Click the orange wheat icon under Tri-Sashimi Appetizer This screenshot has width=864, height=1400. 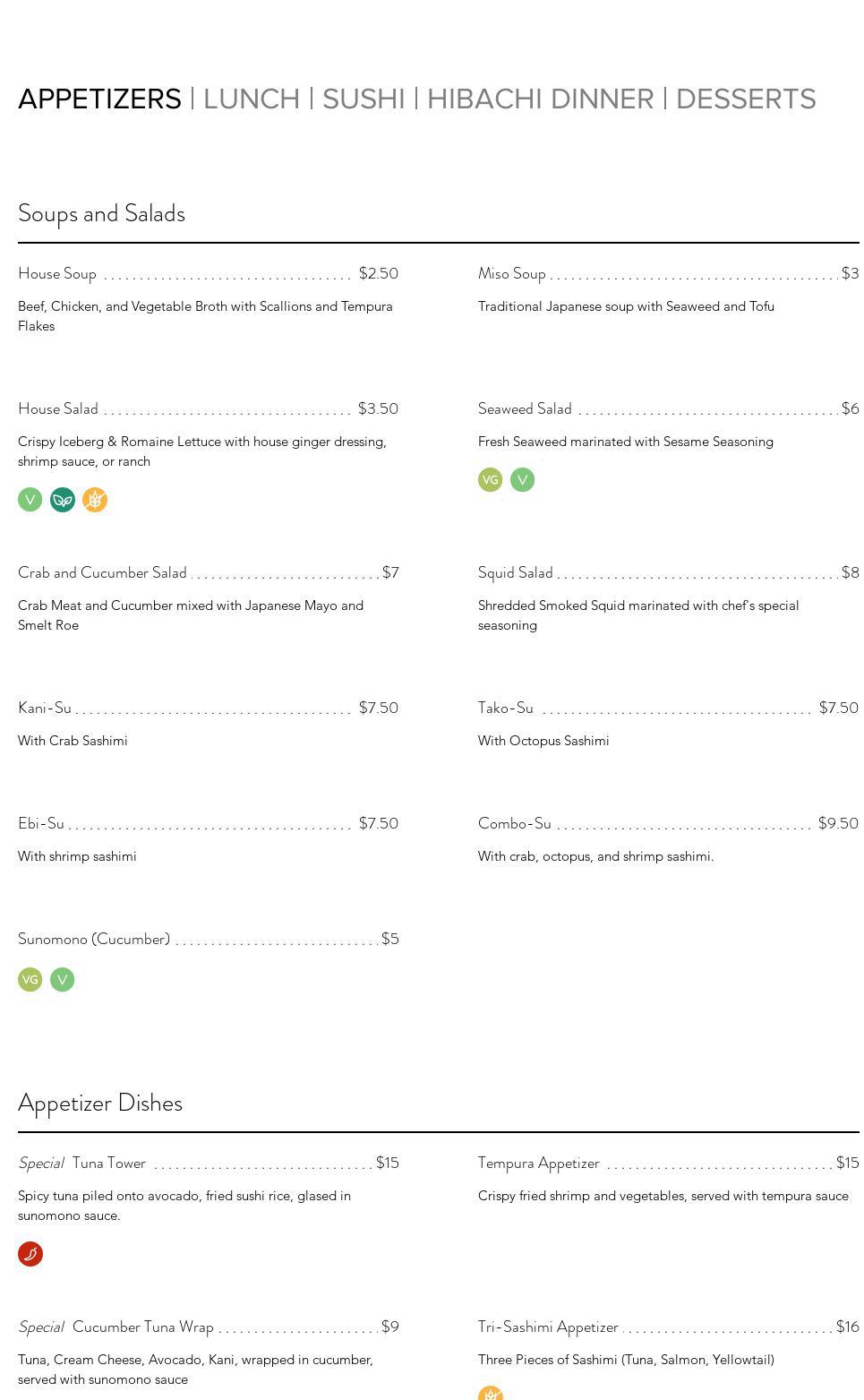point(490,1394)
